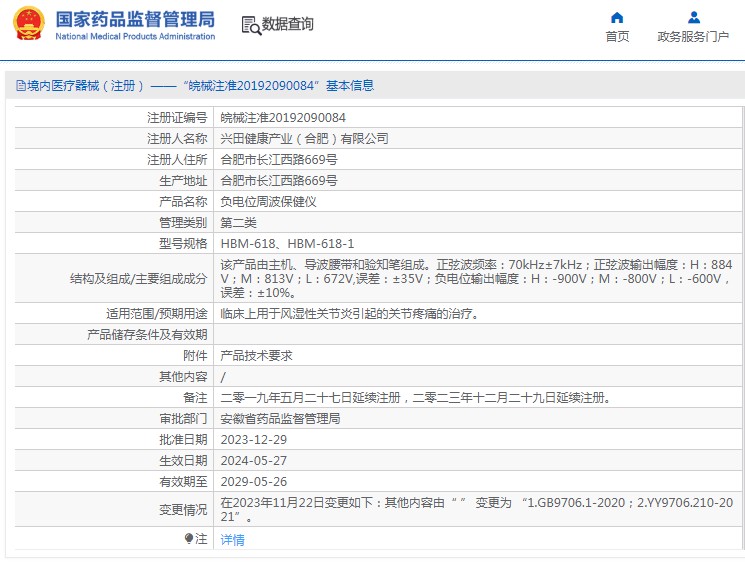Select model value HBM-618、HBM-618-1
The width and height of the screenshot is (745, 563).
pyautogui.click(x=287, y=244)
